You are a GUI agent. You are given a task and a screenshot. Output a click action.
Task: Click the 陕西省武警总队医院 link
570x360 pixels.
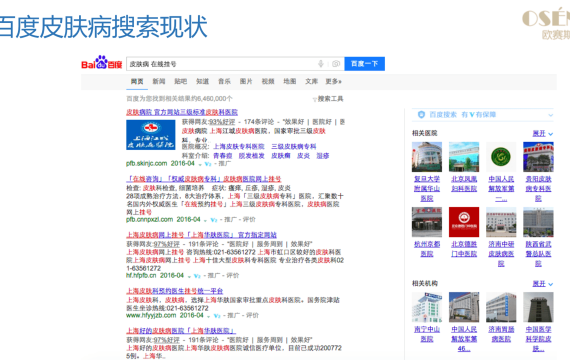[538, 254]
